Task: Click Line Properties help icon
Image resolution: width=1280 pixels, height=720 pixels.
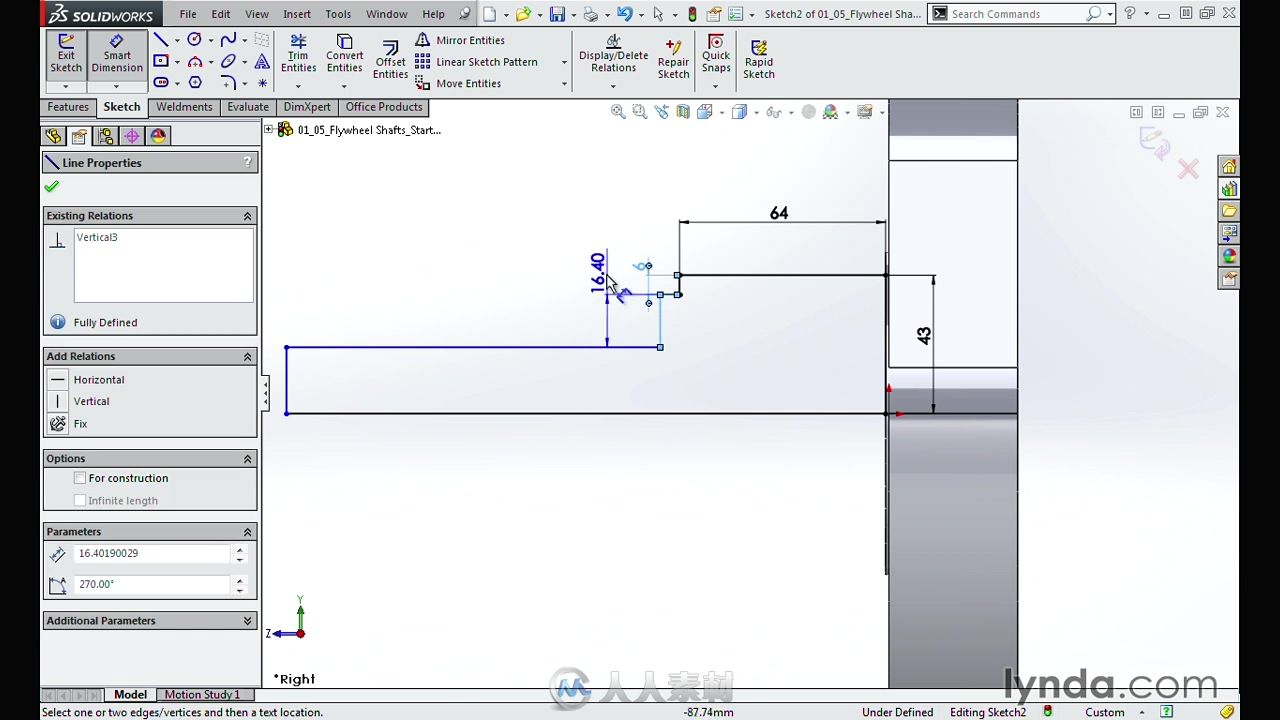Action: pos(247,162)
